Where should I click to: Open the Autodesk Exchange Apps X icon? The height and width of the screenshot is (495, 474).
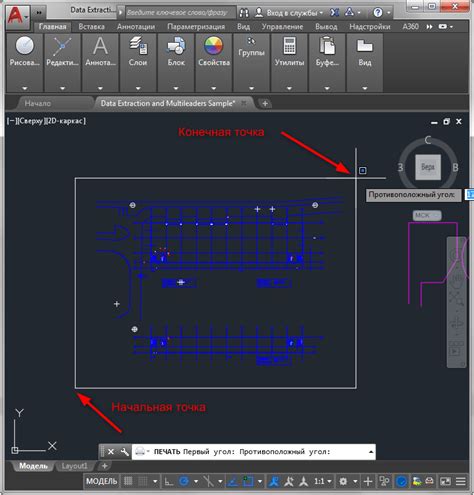pyautogui.click(x=334, y=13)
